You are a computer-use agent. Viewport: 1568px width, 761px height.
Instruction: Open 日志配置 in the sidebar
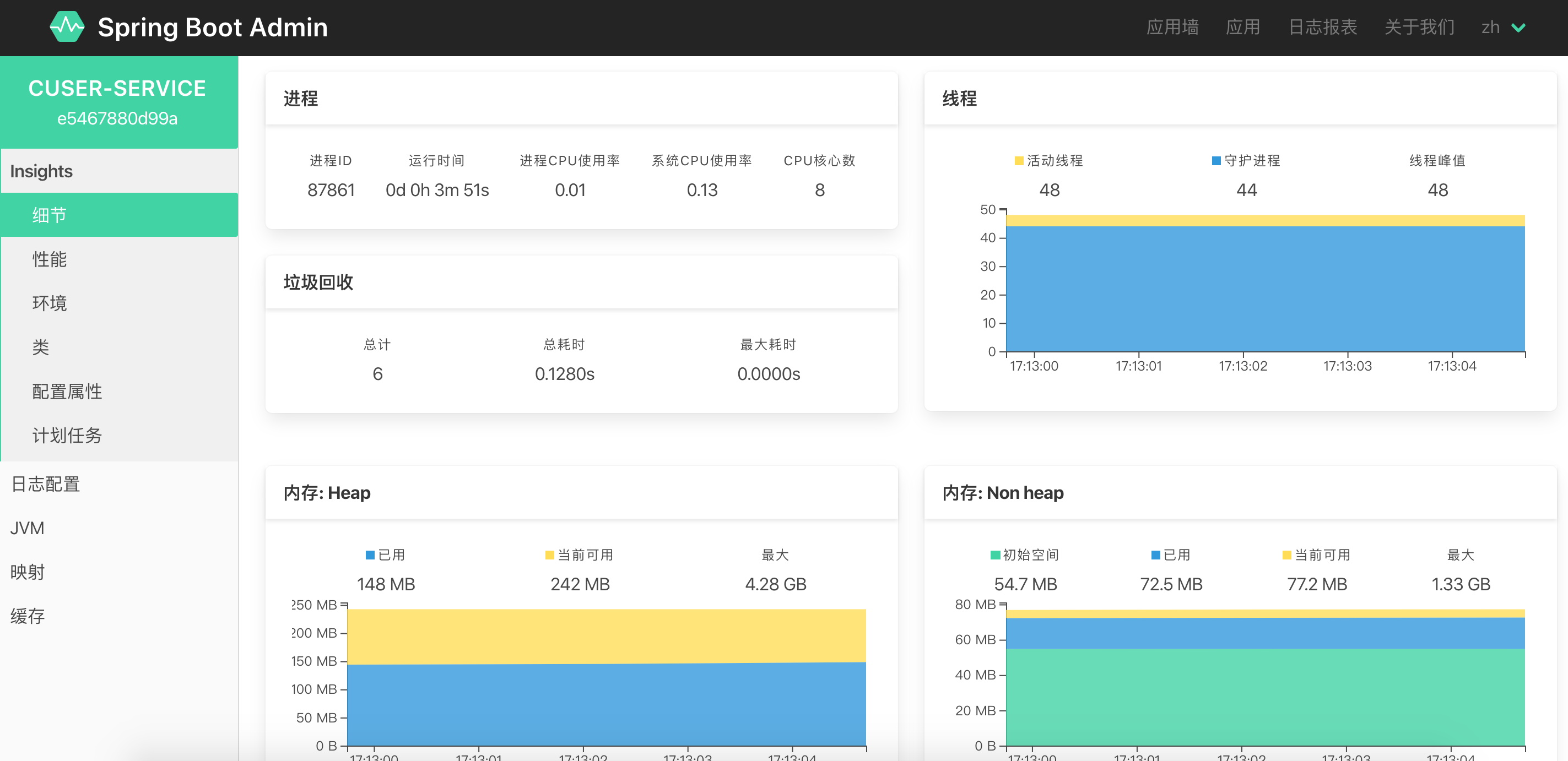[x=120, y=483]
